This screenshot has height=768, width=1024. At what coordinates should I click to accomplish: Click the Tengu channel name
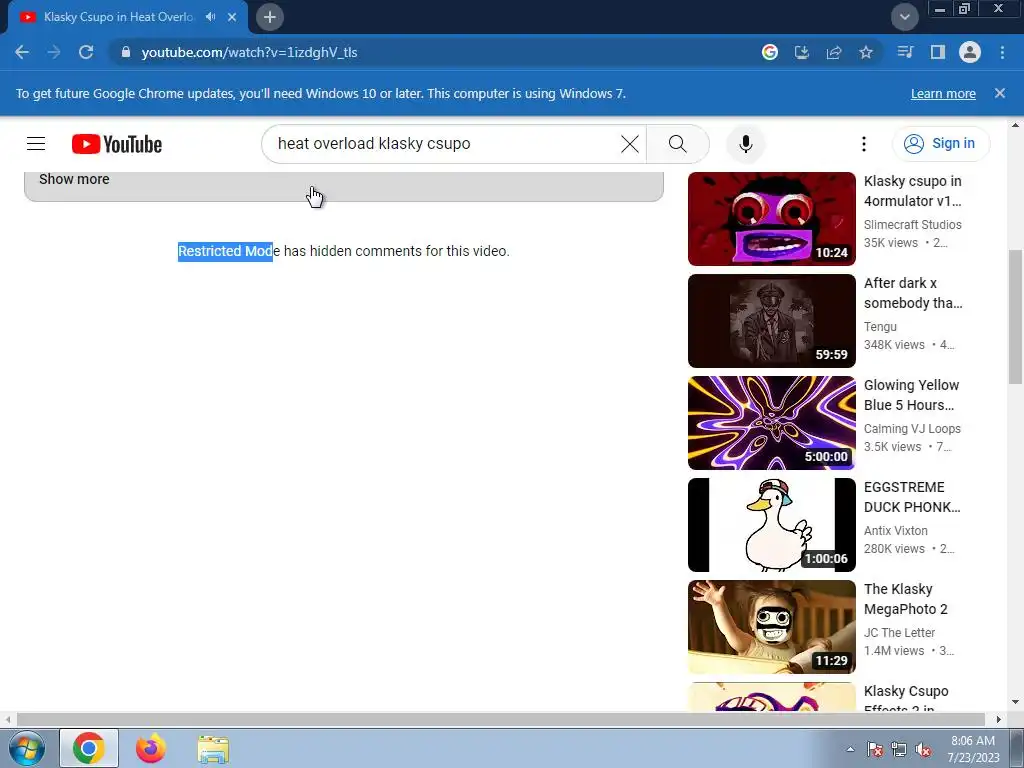(x=880, y=327)
